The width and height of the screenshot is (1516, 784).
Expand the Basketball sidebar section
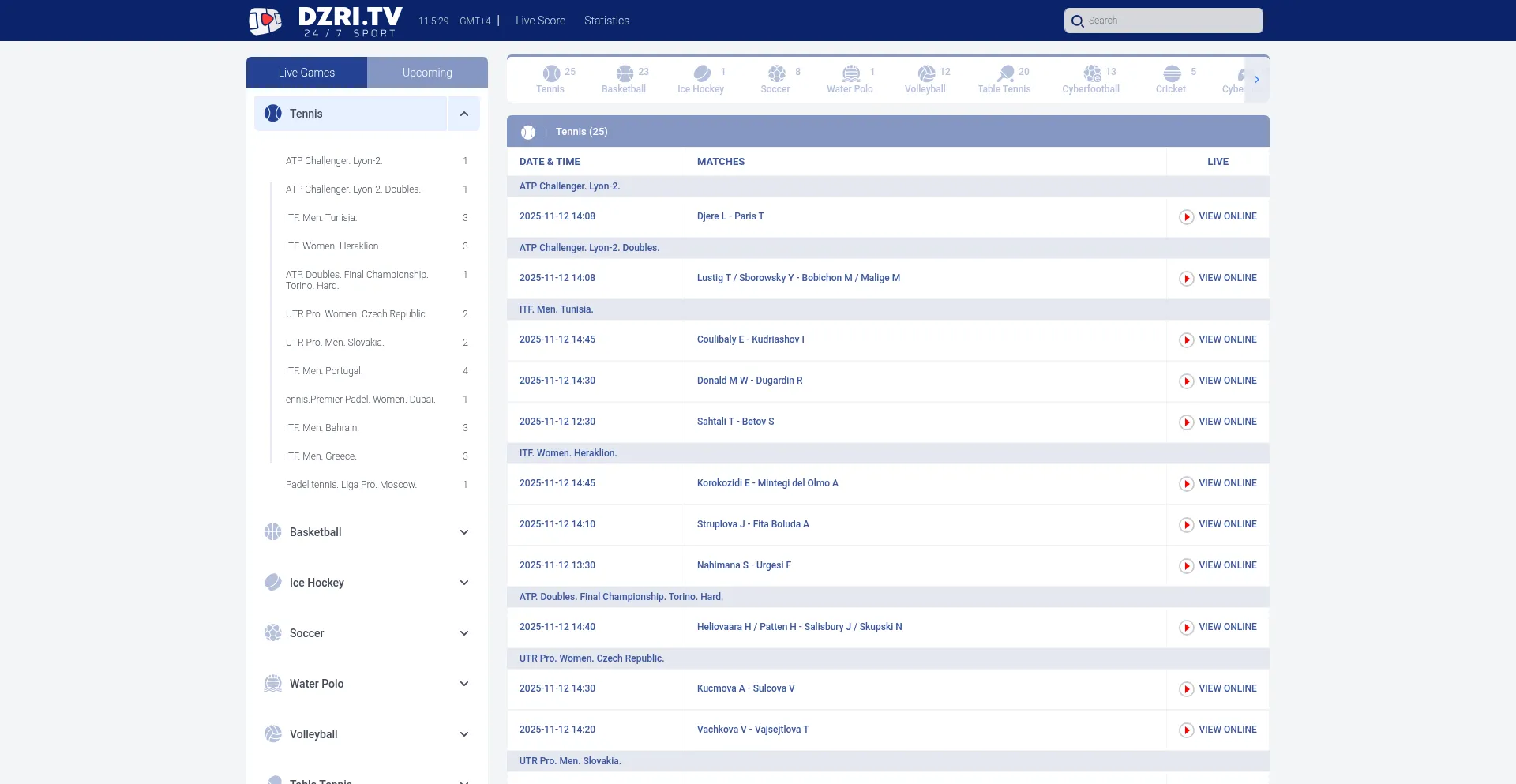pyautogui.click(x=464, y=532)
